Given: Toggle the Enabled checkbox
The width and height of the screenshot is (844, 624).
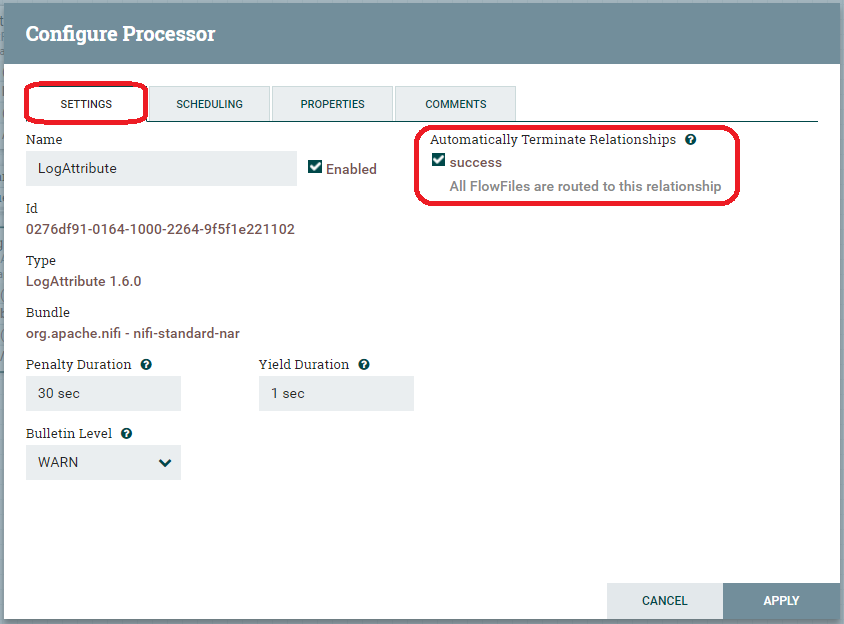Looking at the screenshot, I should point(315,168).
